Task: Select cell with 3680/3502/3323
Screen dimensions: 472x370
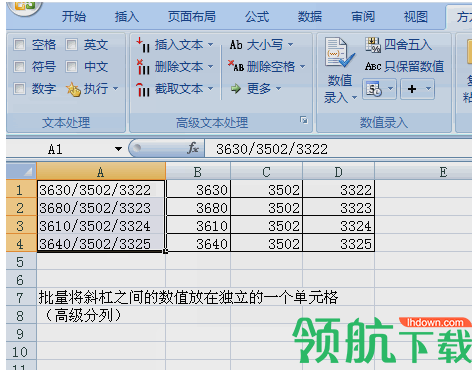Action: tap(101, 208)
